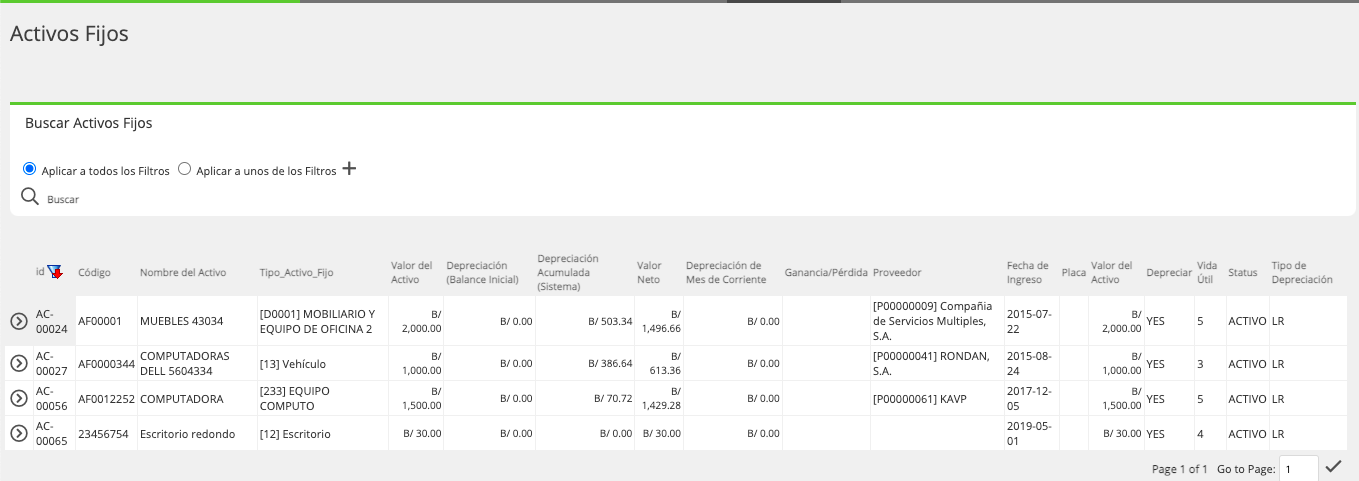Image resolution: width=1359 pixels, height=481 pixels.
Task: Click 'Page 1 of 1' pagination text
Action: (1180, 469)
